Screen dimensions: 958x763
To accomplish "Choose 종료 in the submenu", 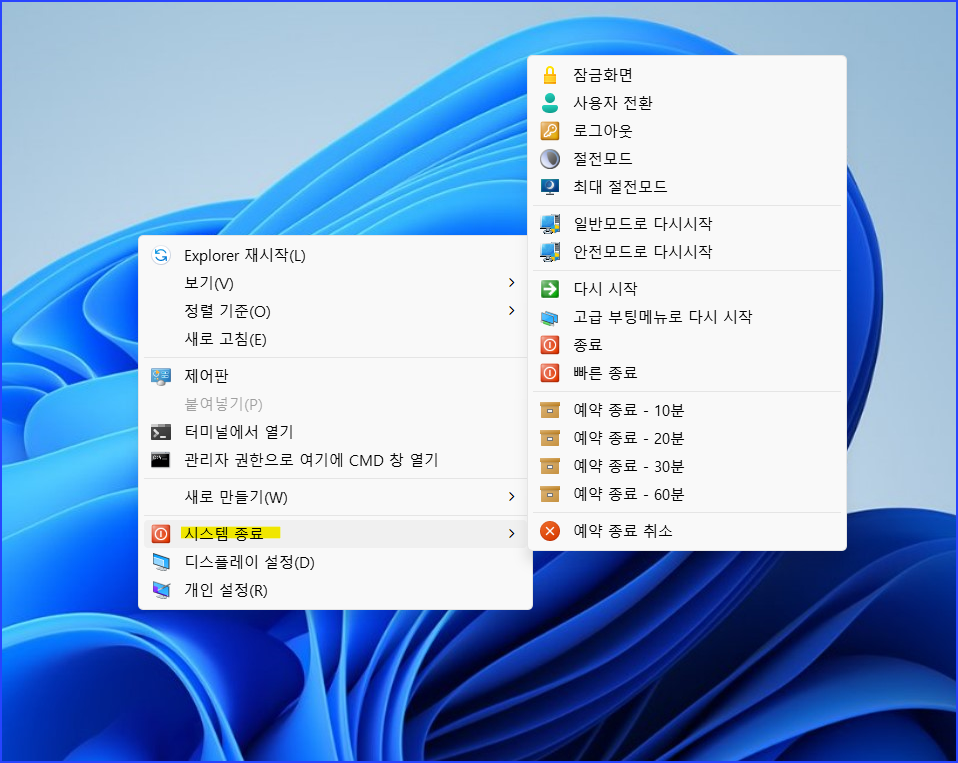I will (687, 345).
